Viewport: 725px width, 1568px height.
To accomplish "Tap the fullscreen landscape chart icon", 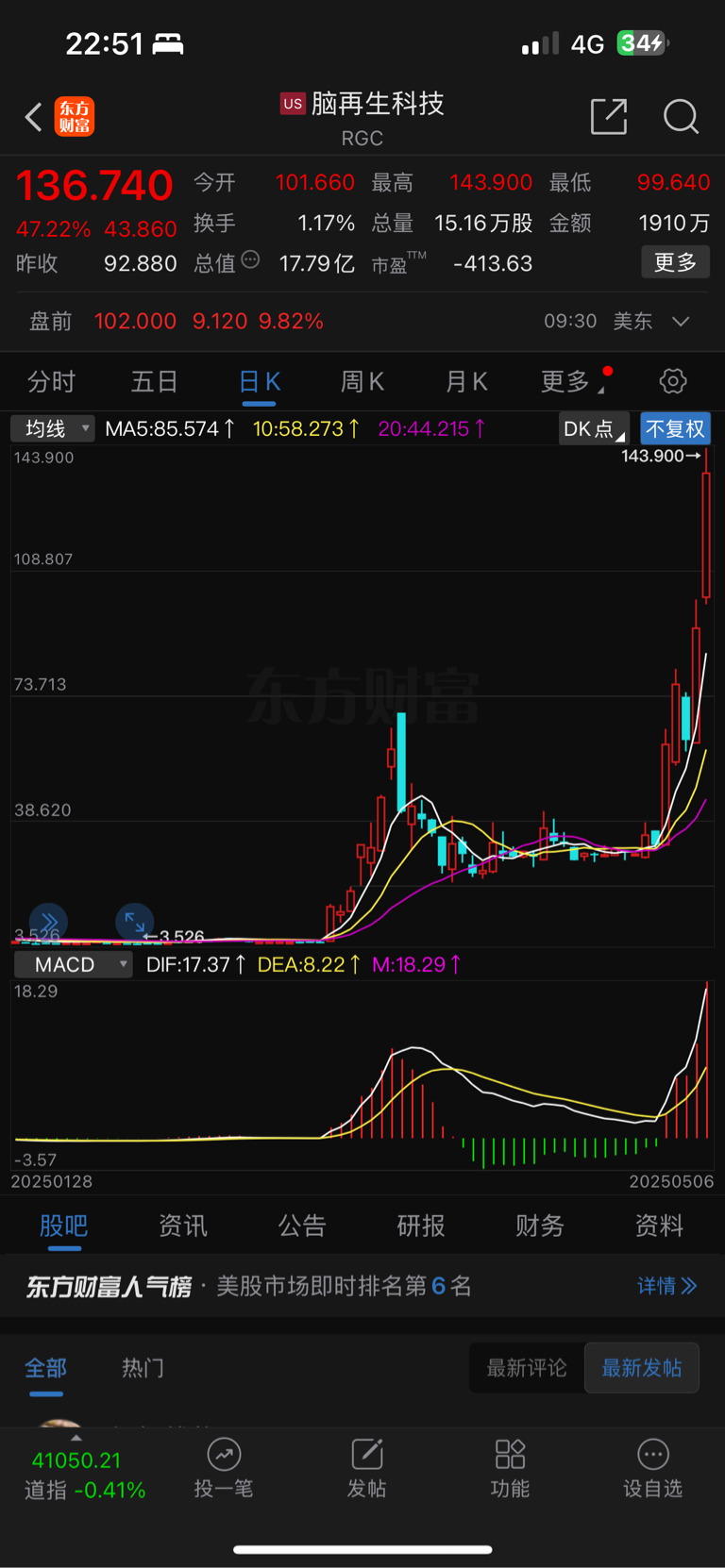I will tap(135, 923).
